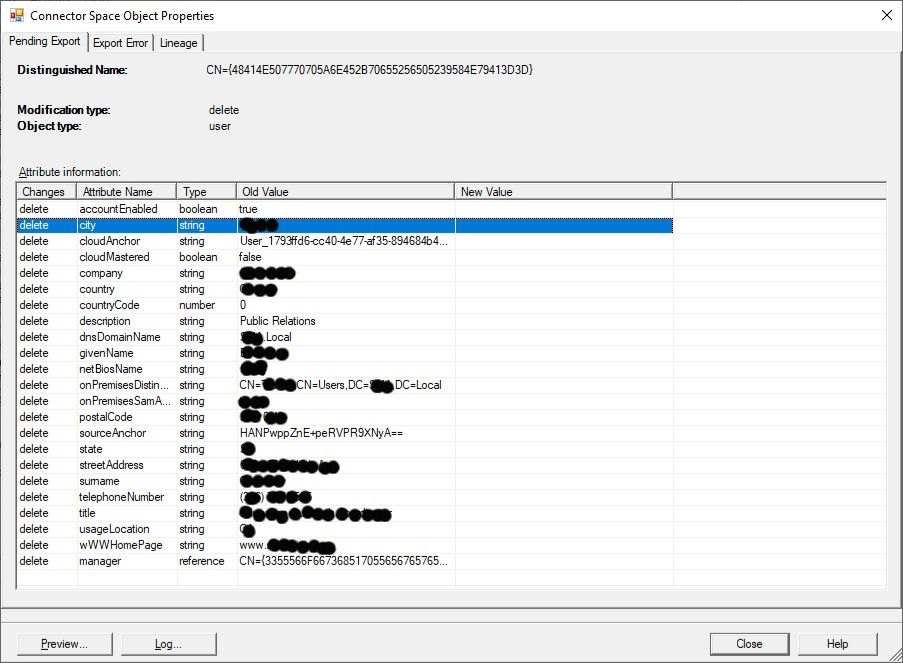Click the Distinguished Name CN value
The width and height of the screenshot is (903, 663).
point(369,70)
